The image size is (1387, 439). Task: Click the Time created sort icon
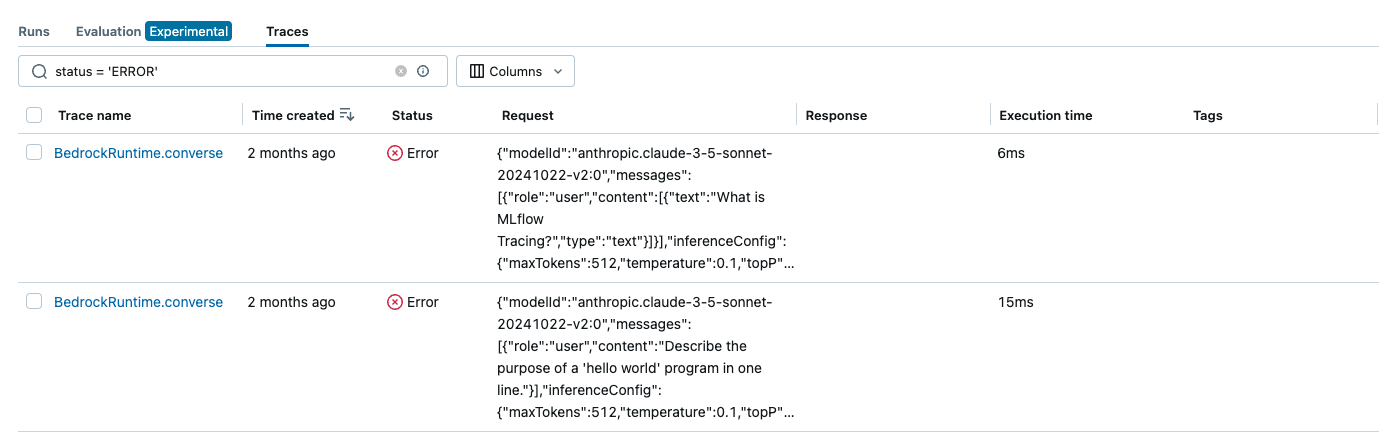tap(347, 115)
